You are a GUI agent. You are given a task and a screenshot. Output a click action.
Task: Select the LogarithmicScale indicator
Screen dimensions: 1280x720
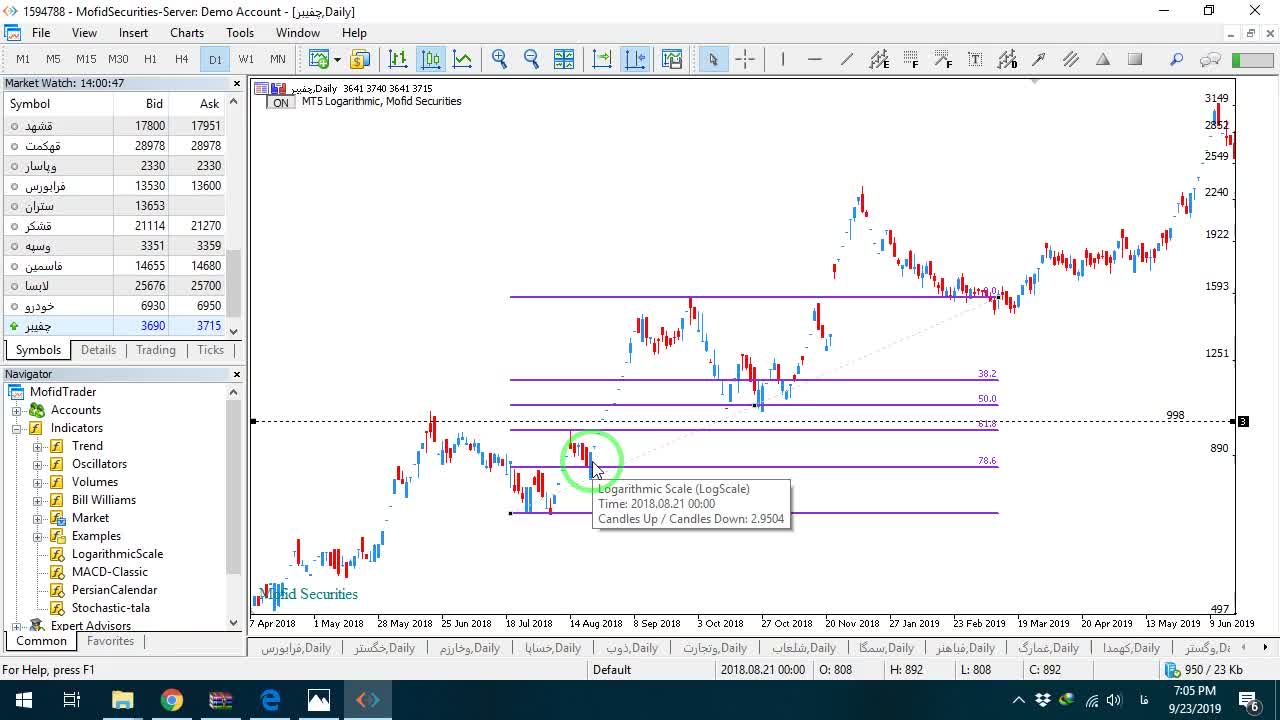pyautogui.click(x=117, y=554)
